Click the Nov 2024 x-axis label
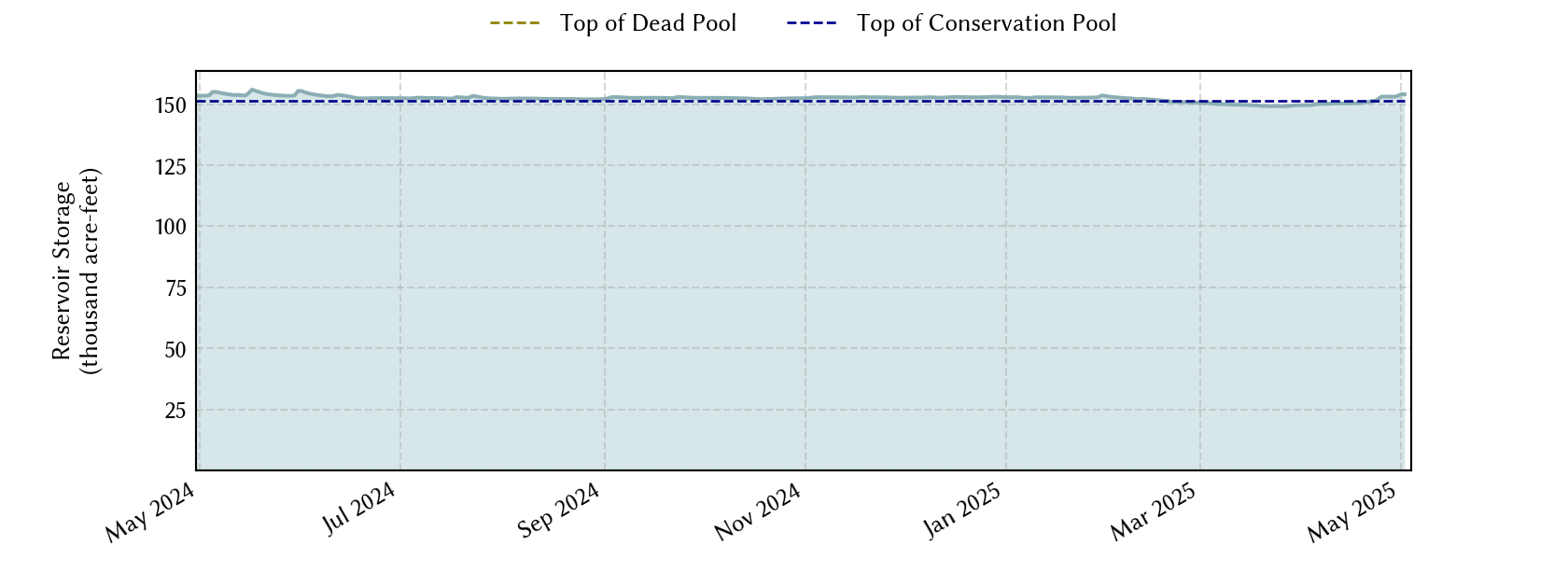Image resolution: width=1568 pixels, height=588 pixels. click(758, 512)
